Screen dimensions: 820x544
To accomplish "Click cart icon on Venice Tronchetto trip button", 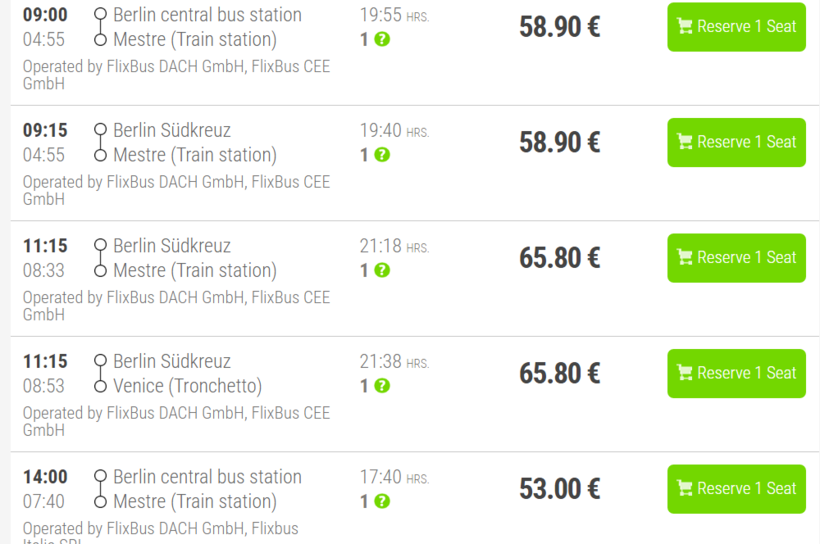I will click(x=685, y=373).
